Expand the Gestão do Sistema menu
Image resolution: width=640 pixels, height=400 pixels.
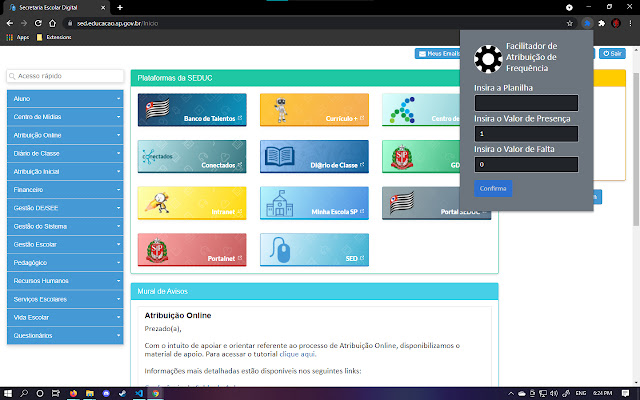[65, 226]
